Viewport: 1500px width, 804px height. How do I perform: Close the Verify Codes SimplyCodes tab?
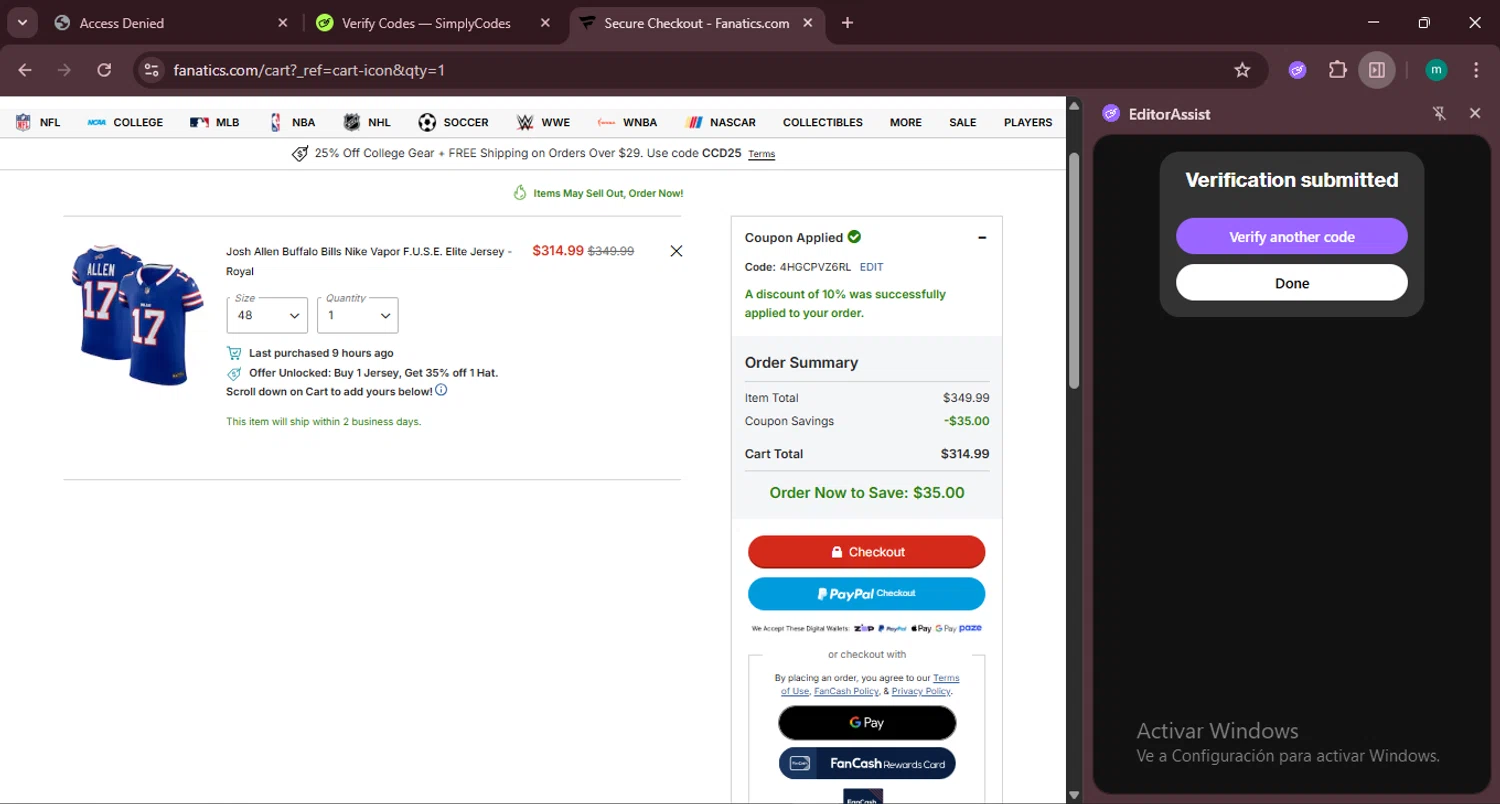[545, 23]
